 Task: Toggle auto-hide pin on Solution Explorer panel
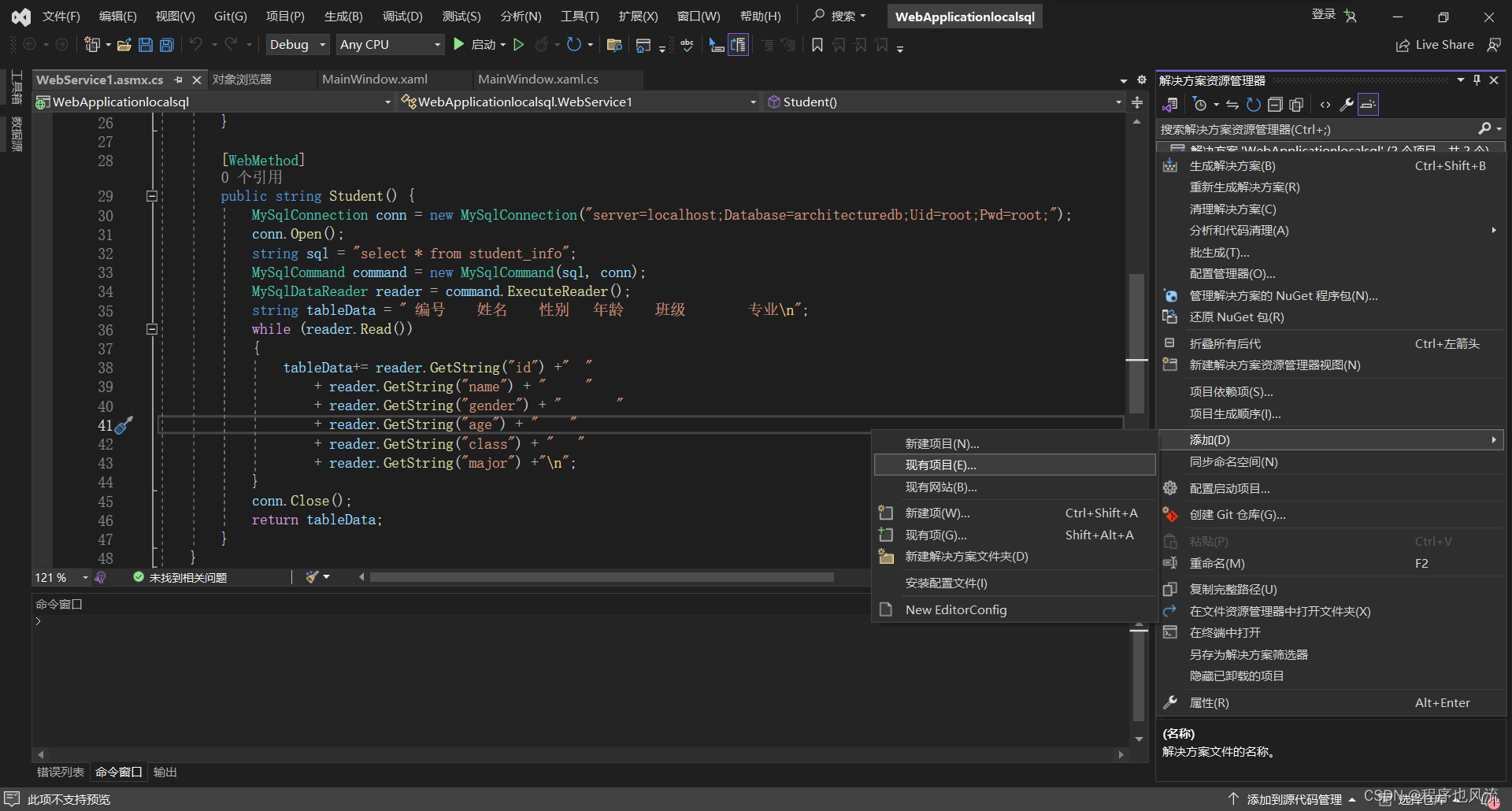pos(1477,80)
